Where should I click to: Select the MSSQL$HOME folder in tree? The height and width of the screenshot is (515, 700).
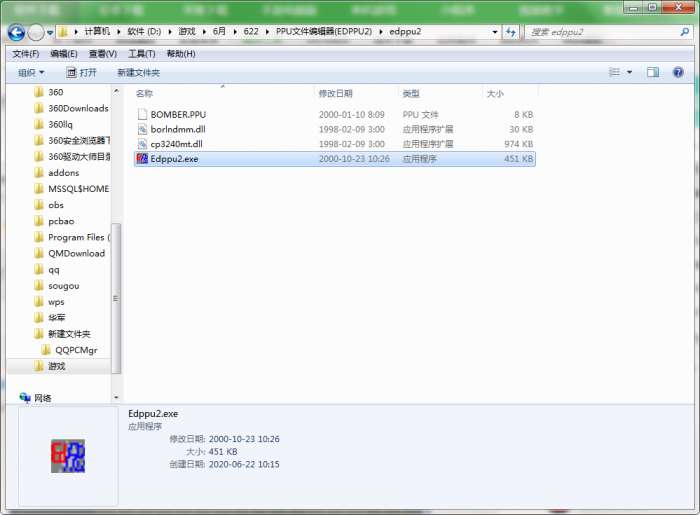78,189
